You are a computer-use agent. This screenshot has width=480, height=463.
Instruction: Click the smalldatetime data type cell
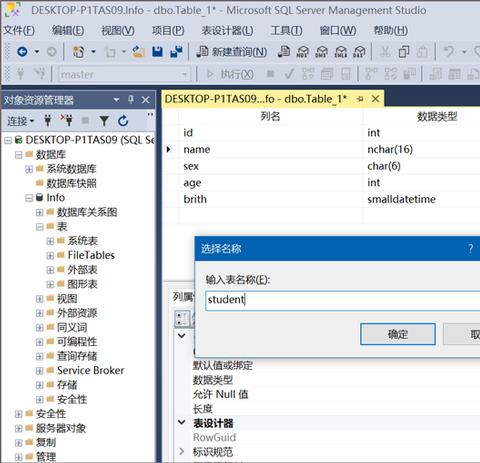422,199
